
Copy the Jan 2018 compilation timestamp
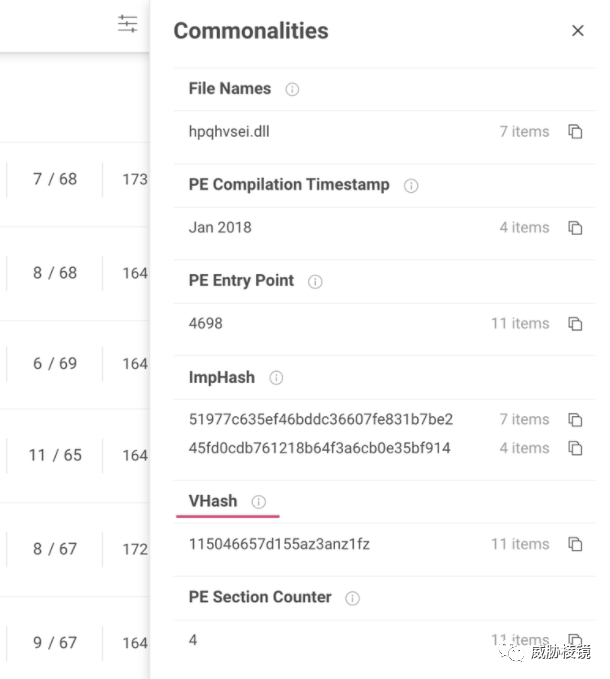[x=575, y=228]
